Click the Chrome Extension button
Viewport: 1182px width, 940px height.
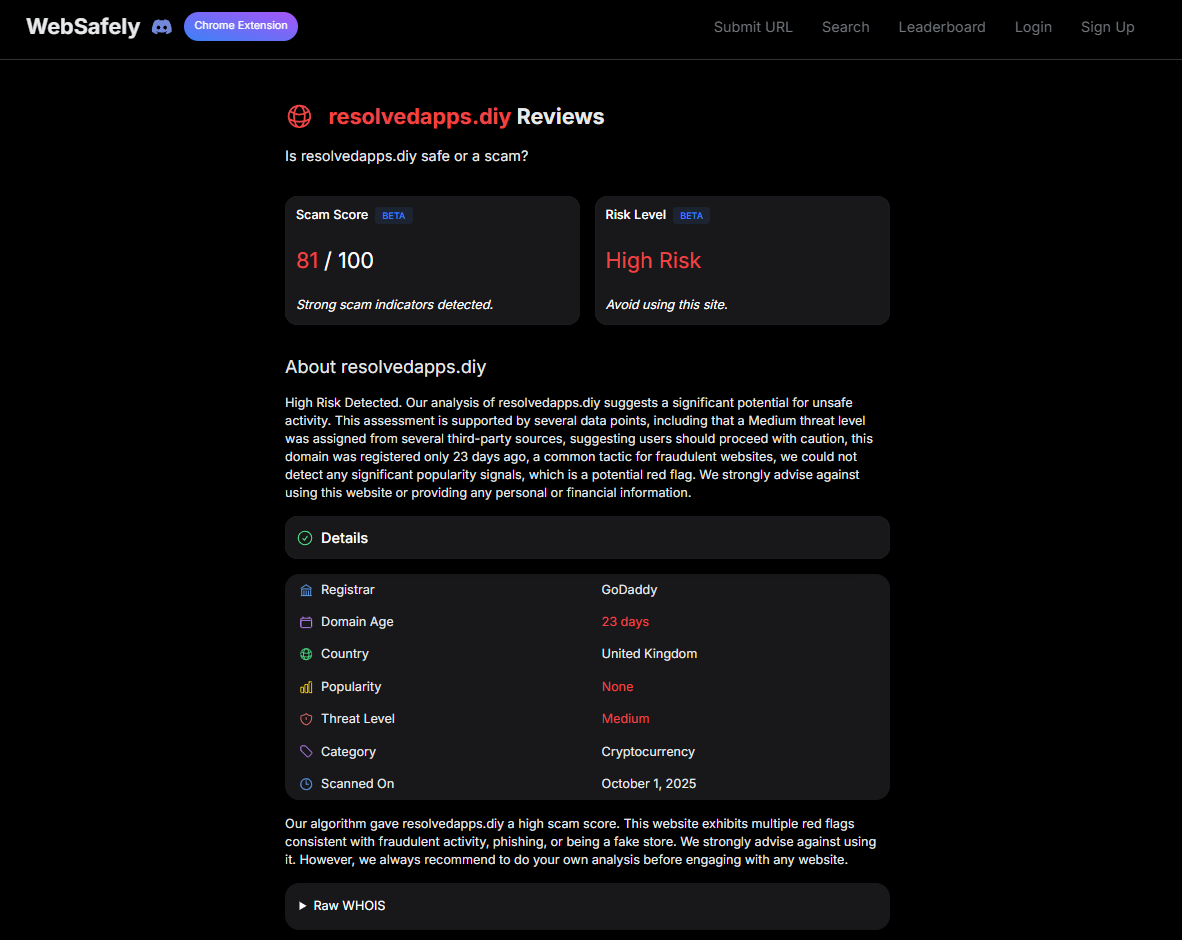(240, 26)
